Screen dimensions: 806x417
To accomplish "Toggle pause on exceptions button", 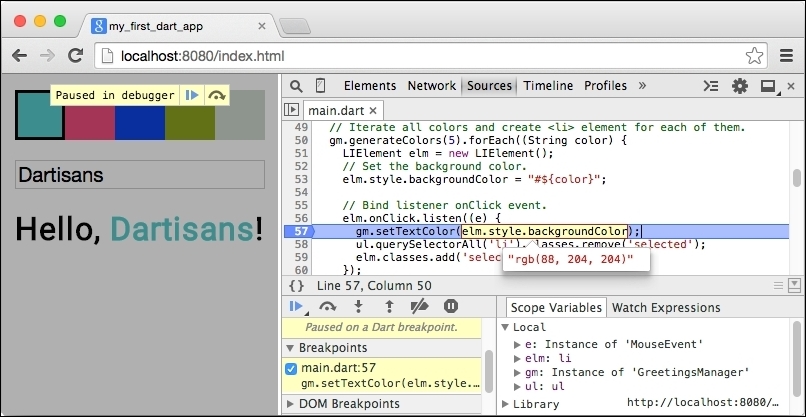I will (x=451, y=307).
